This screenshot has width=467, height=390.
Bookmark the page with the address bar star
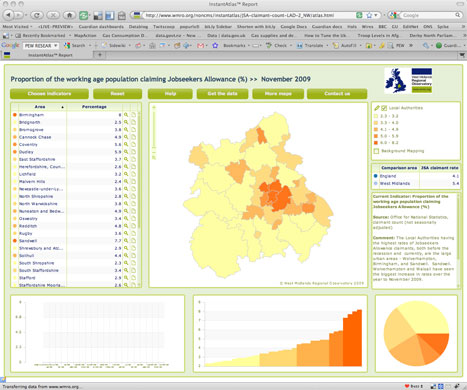369,15
